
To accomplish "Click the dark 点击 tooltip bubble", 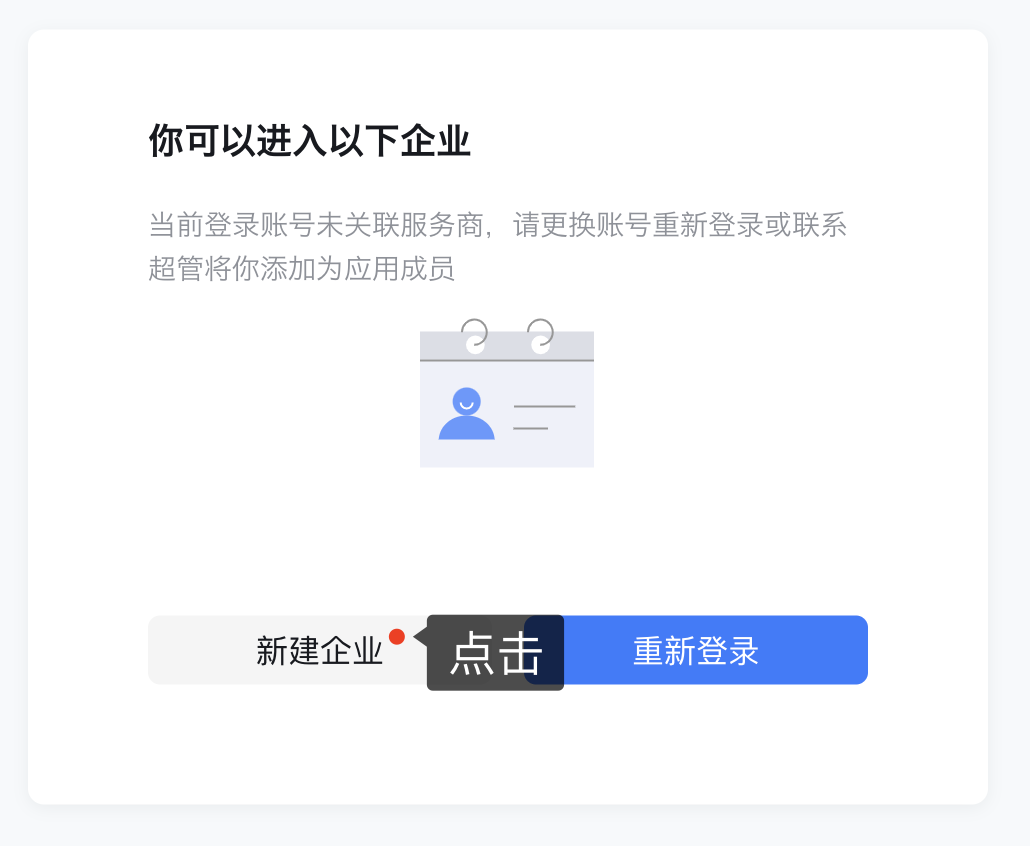I will click(x=495, y=653).
